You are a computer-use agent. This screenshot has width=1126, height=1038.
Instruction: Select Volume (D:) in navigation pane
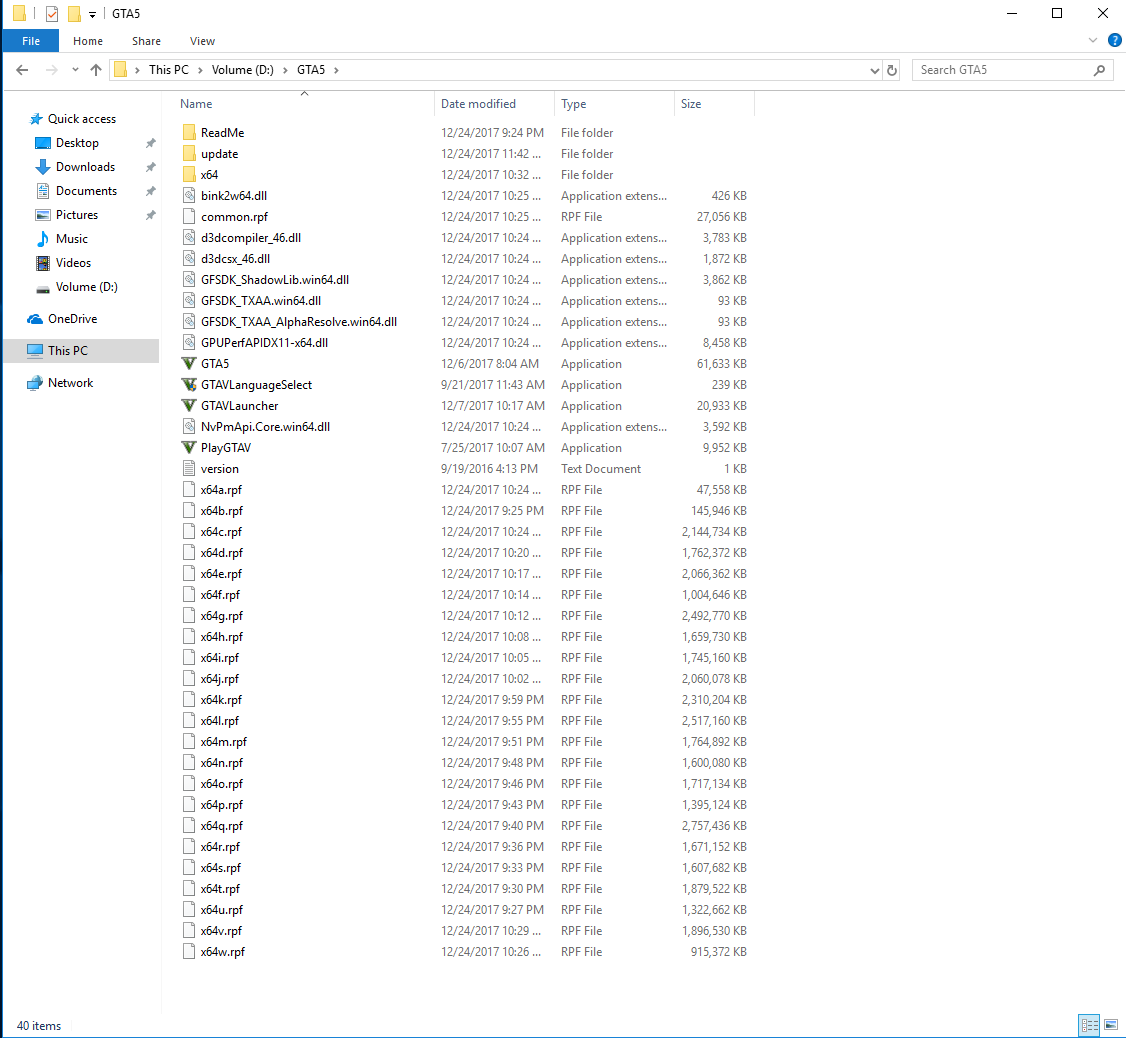pos(86,287)
